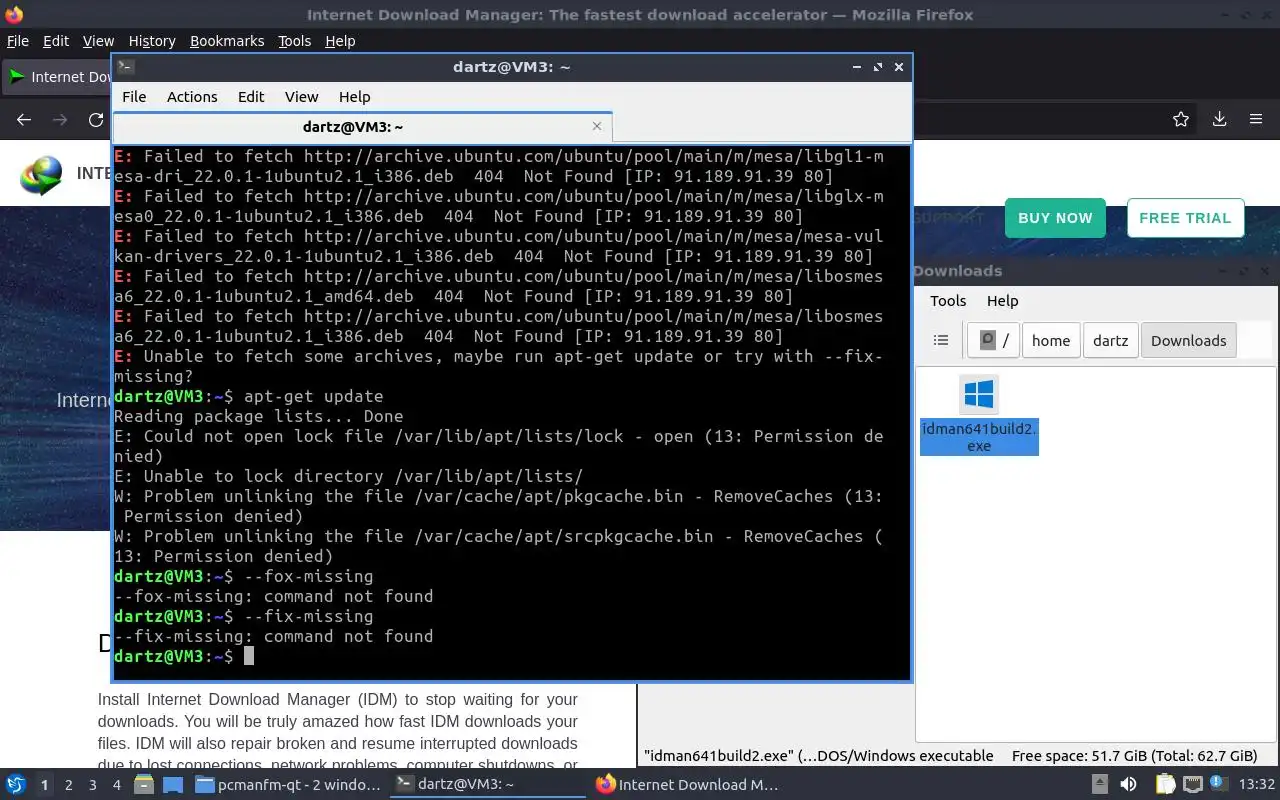
Task: Open Firefox History menu
Action: 152,41
